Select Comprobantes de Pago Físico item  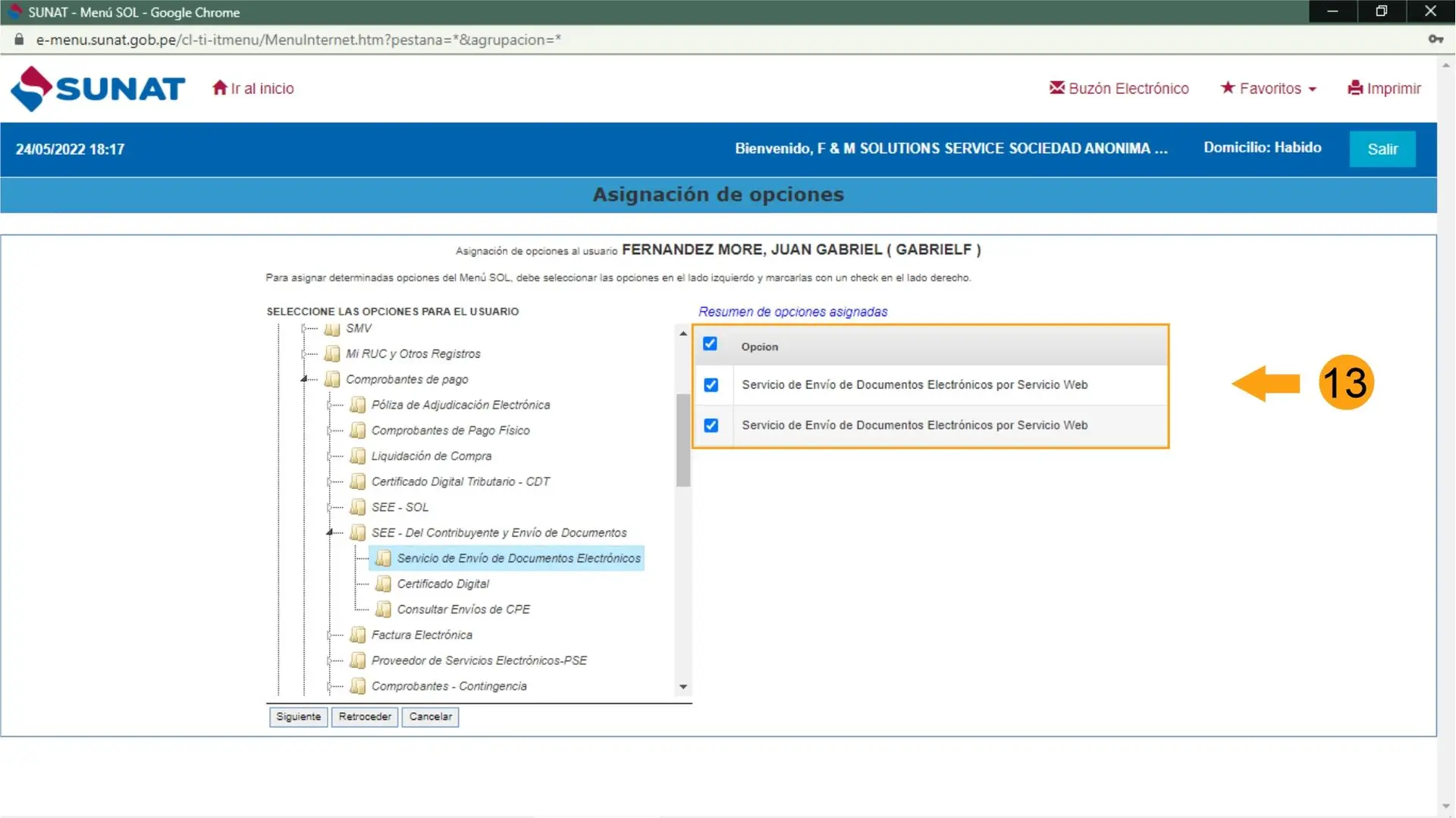(x=450, y=431)
